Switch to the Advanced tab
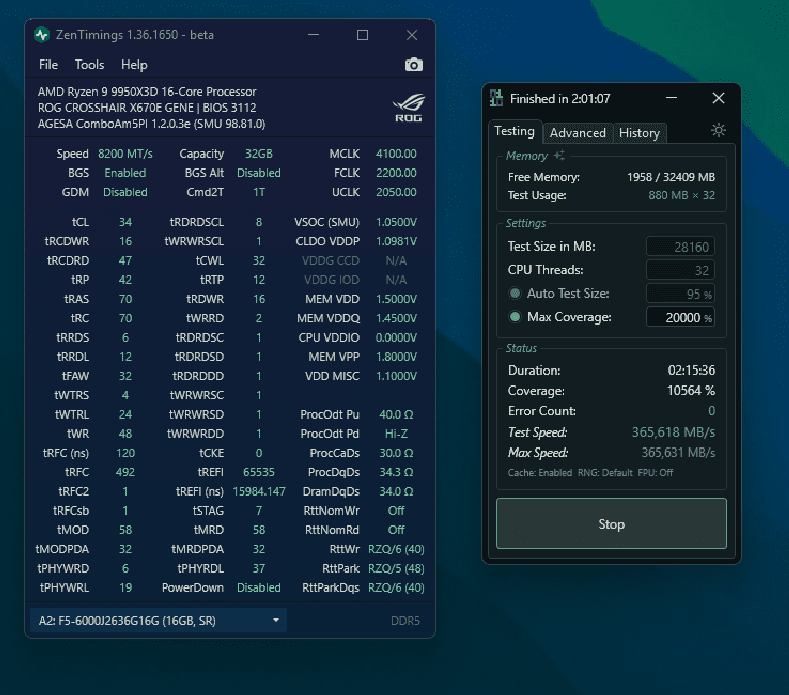This screenshot has width=789, height=695. tap(577, 133)
